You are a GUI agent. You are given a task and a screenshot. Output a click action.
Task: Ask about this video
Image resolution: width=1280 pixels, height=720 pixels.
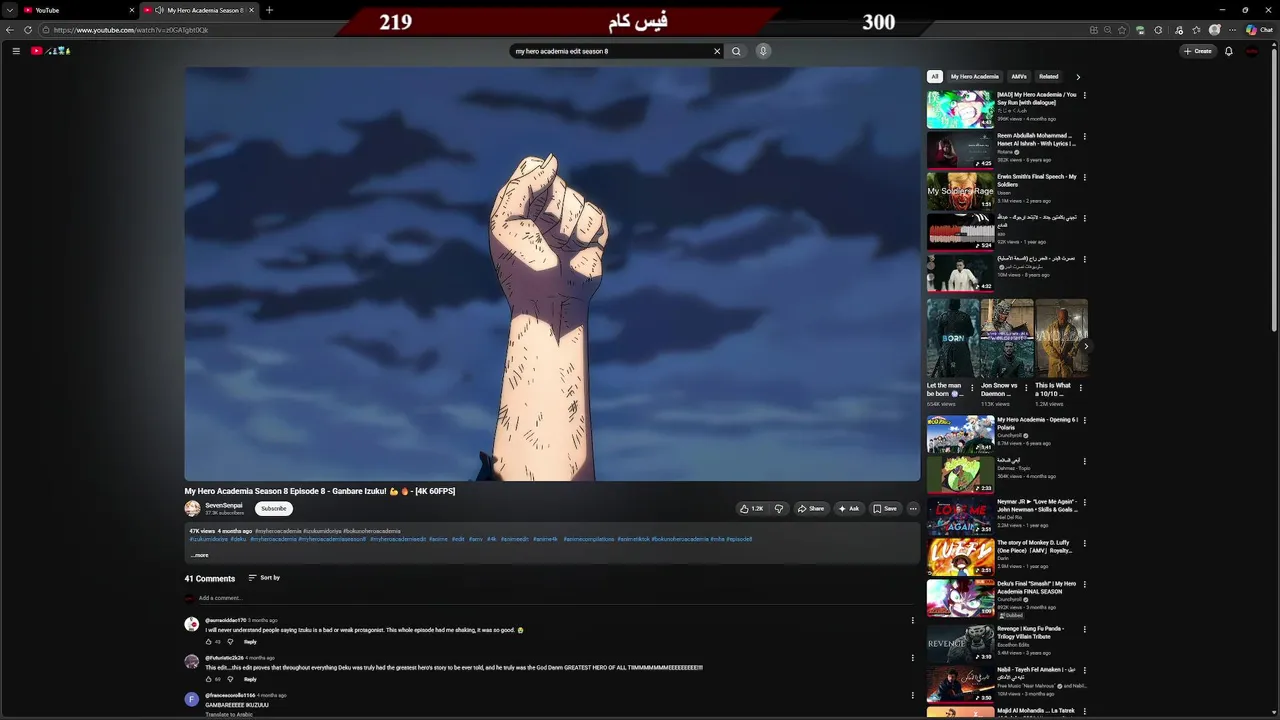[849, 508]
